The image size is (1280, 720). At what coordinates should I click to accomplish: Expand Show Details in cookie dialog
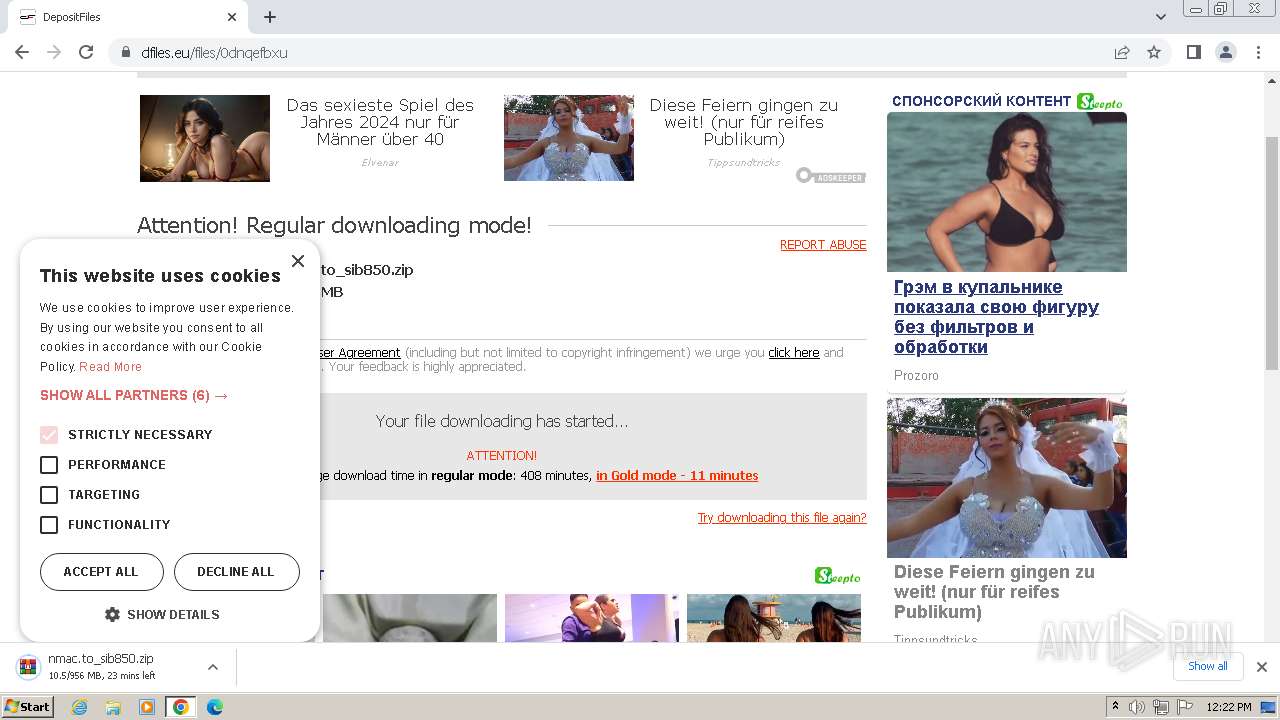click(162, 615)
